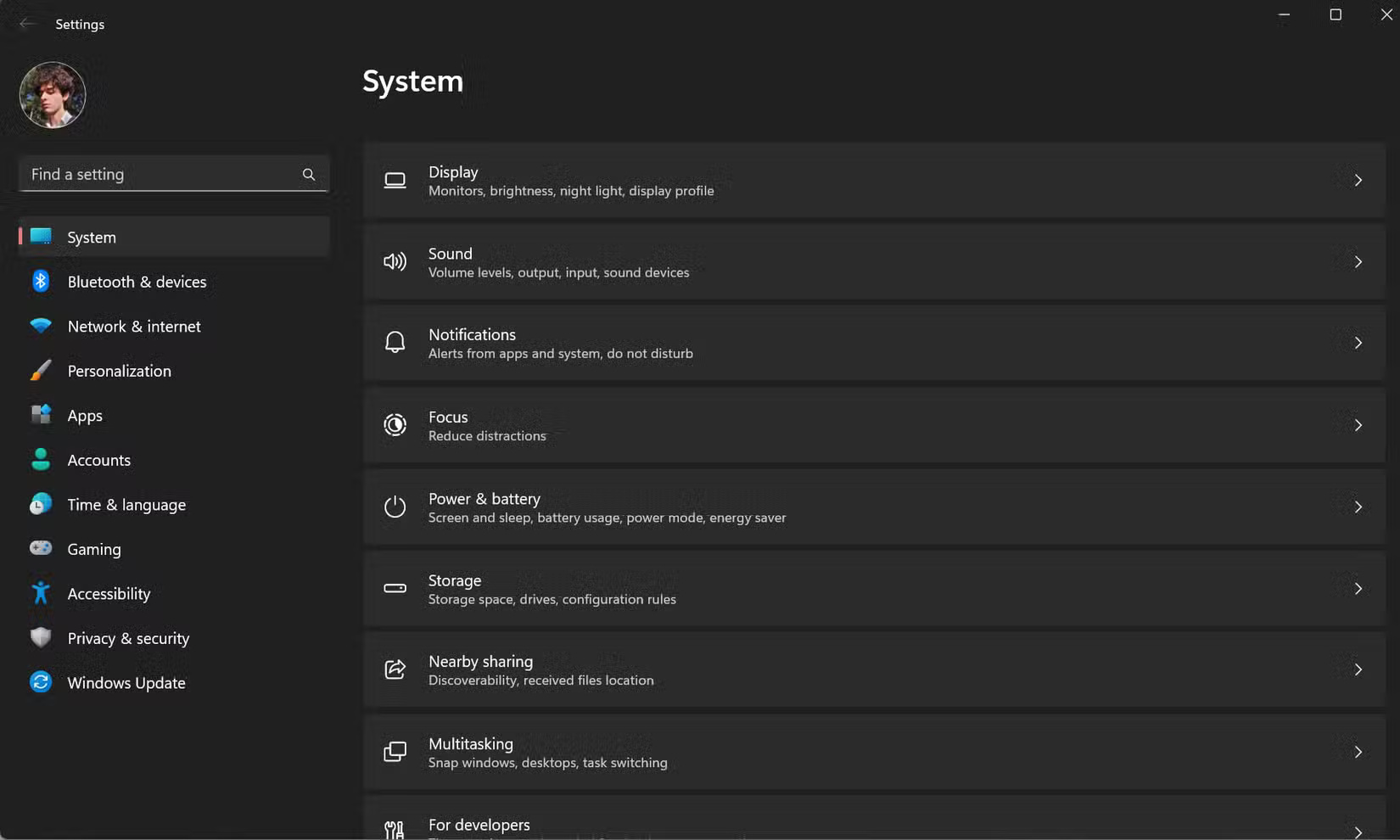The width and height of the screenshot is (1400, 840).
Task: Open the Storage settings via its chevron
Action: tap(1358, 588)
